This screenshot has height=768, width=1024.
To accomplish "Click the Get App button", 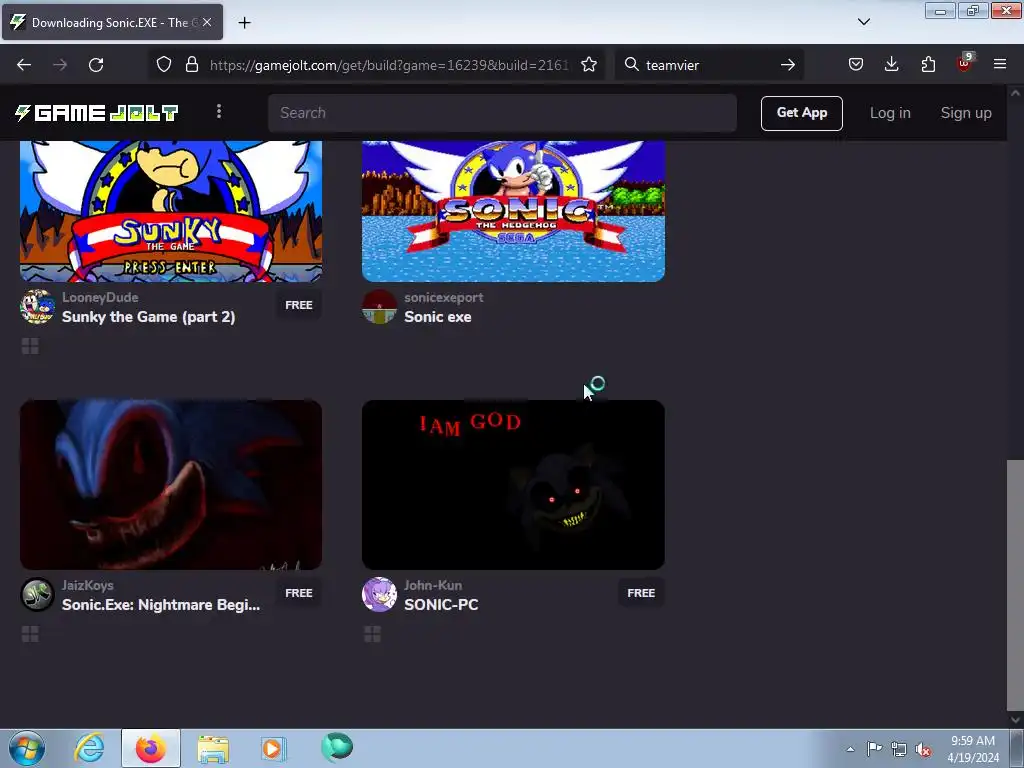I will (x=801, y=113).
